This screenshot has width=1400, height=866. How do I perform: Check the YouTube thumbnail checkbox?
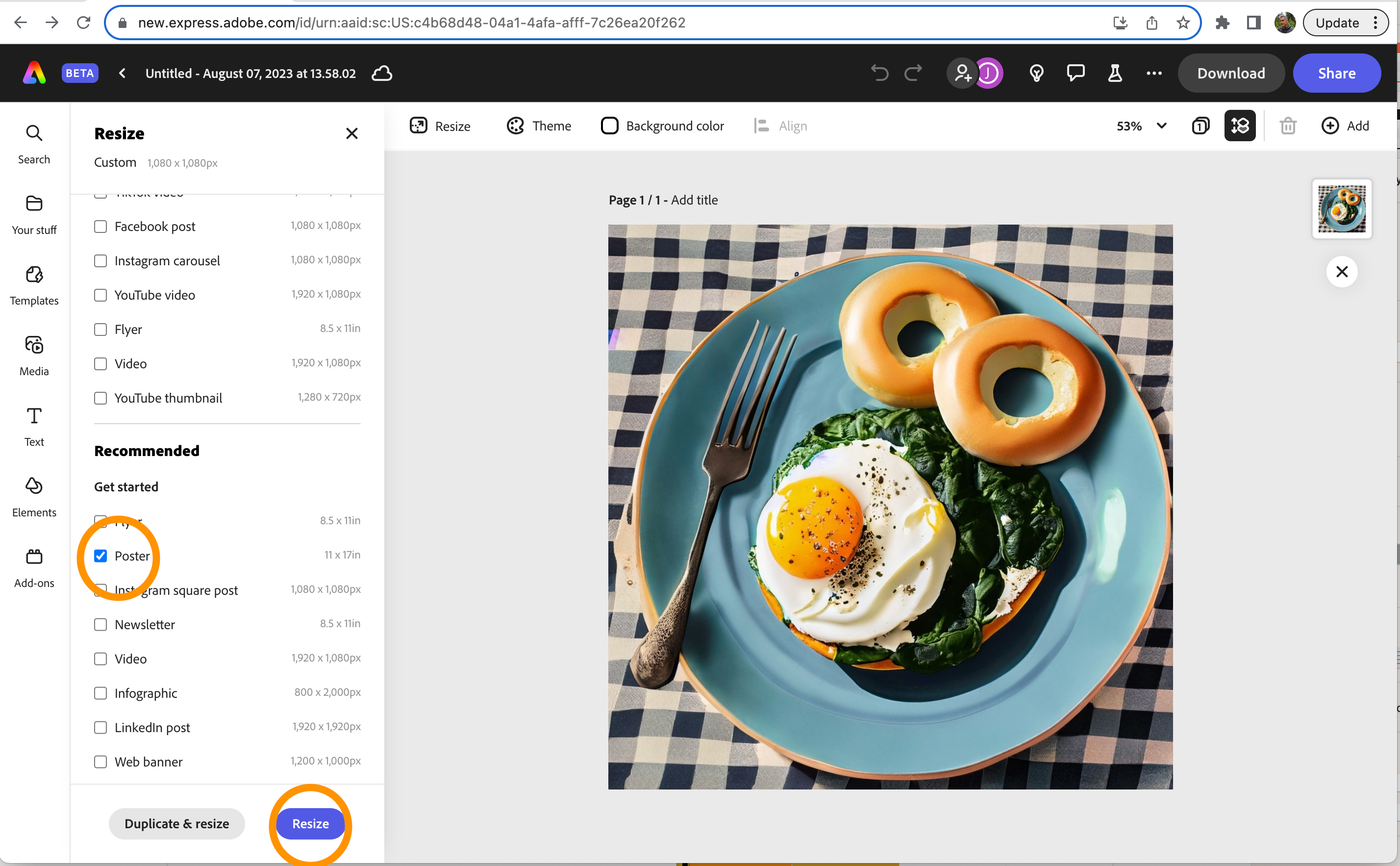click(101, 398)
